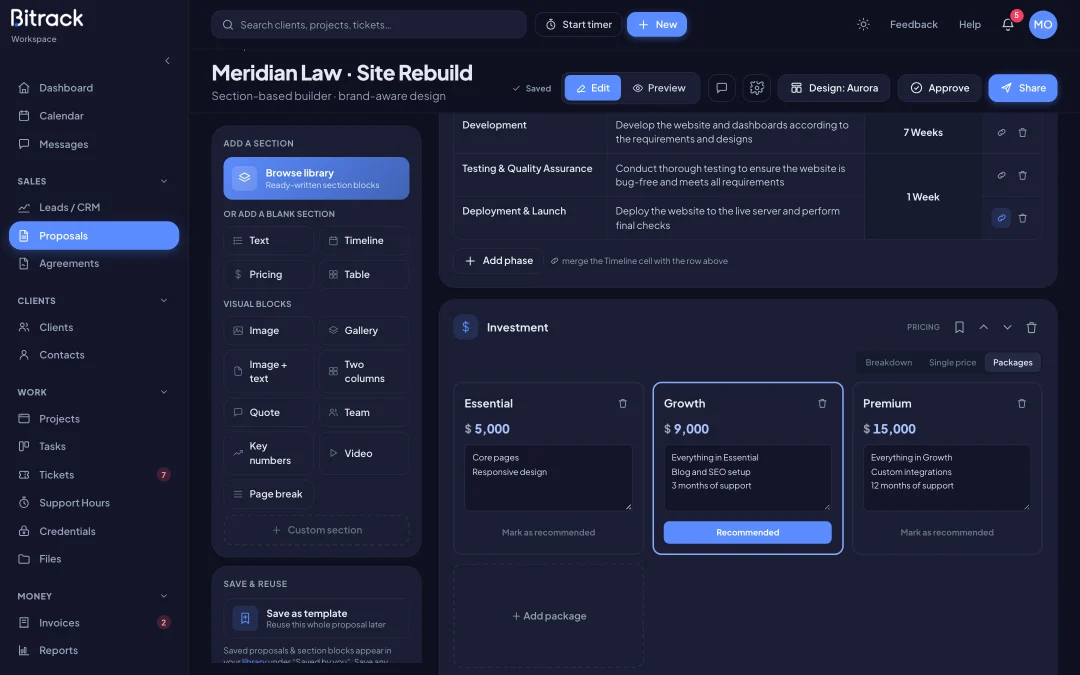Viewport: 1080px width, 675px height.
Task: Click the Share button
Action: pyautogui.click(x=1023, y=88)
